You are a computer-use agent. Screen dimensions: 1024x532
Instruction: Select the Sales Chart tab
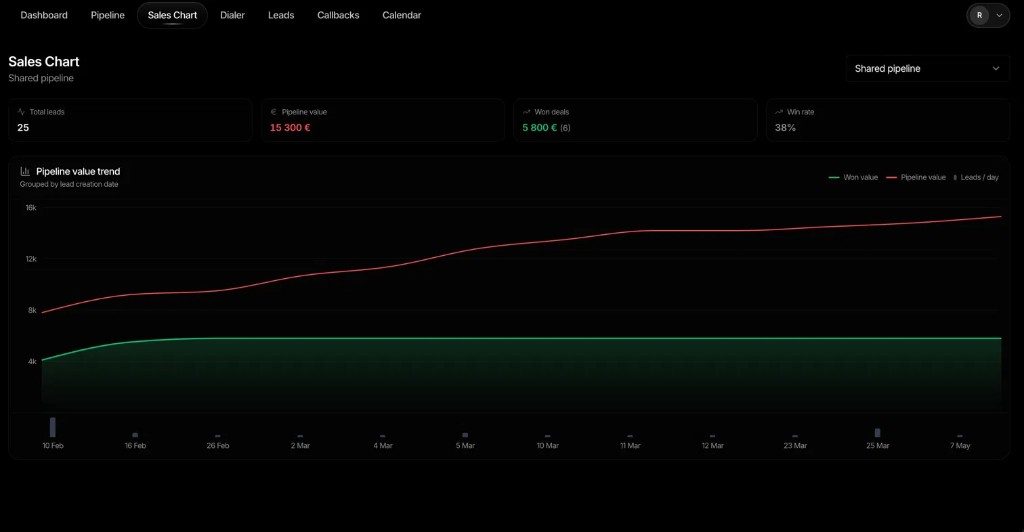coord(172,15)
